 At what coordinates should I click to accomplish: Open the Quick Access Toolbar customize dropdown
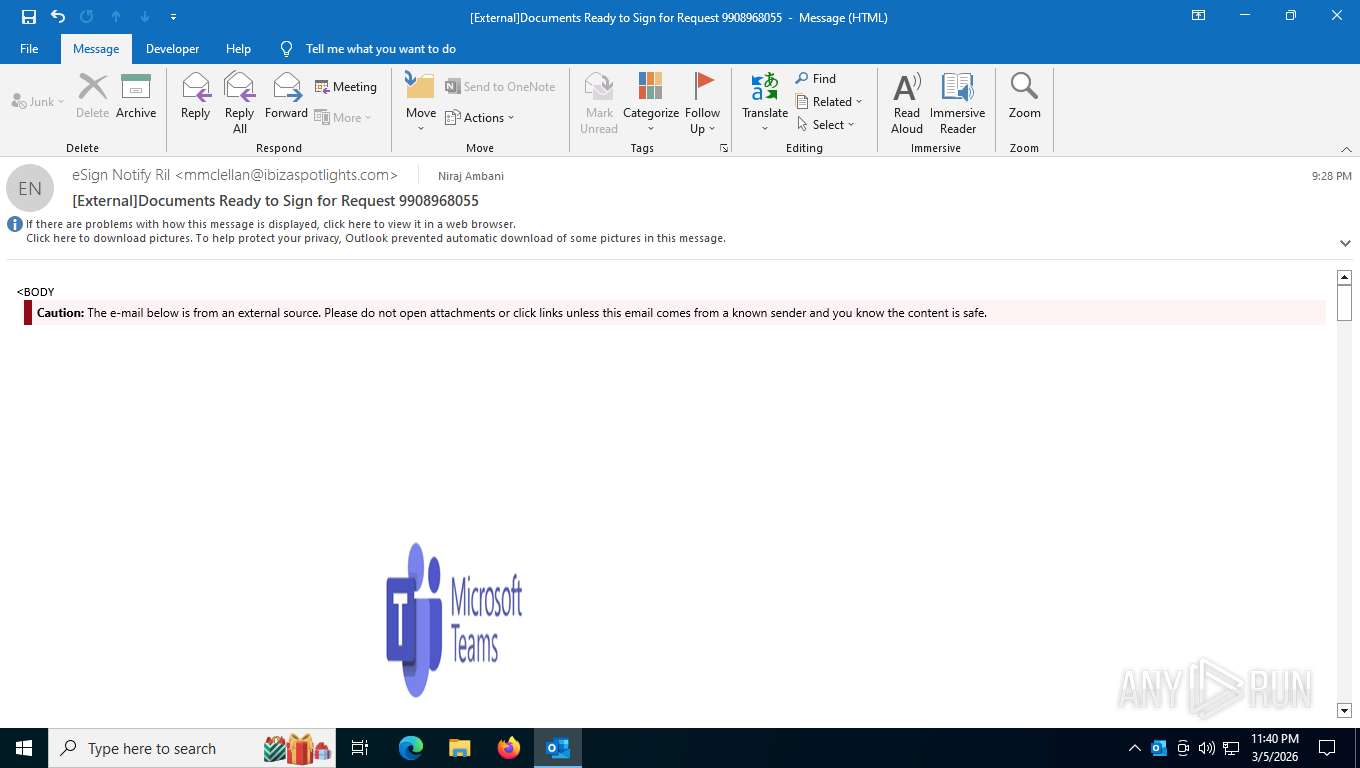pos(174,17)
